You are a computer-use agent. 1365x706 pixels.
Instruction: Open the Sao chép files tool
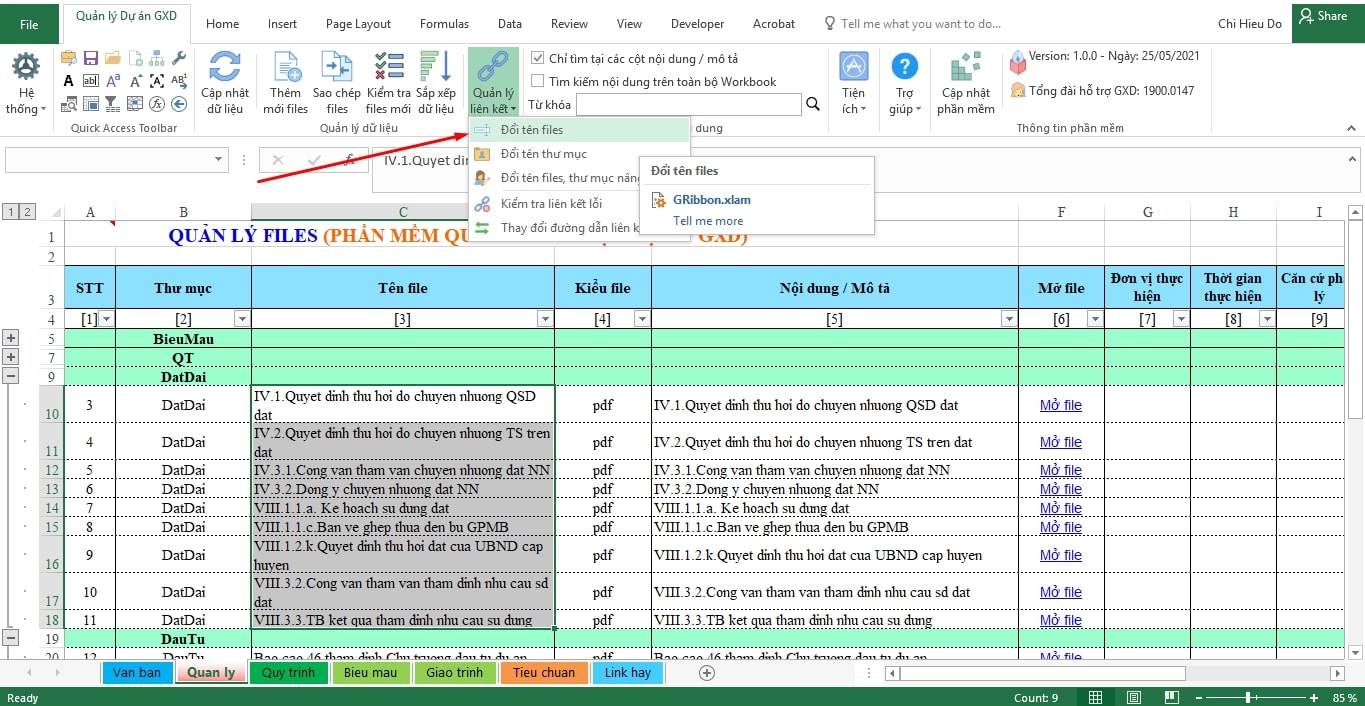337,69
